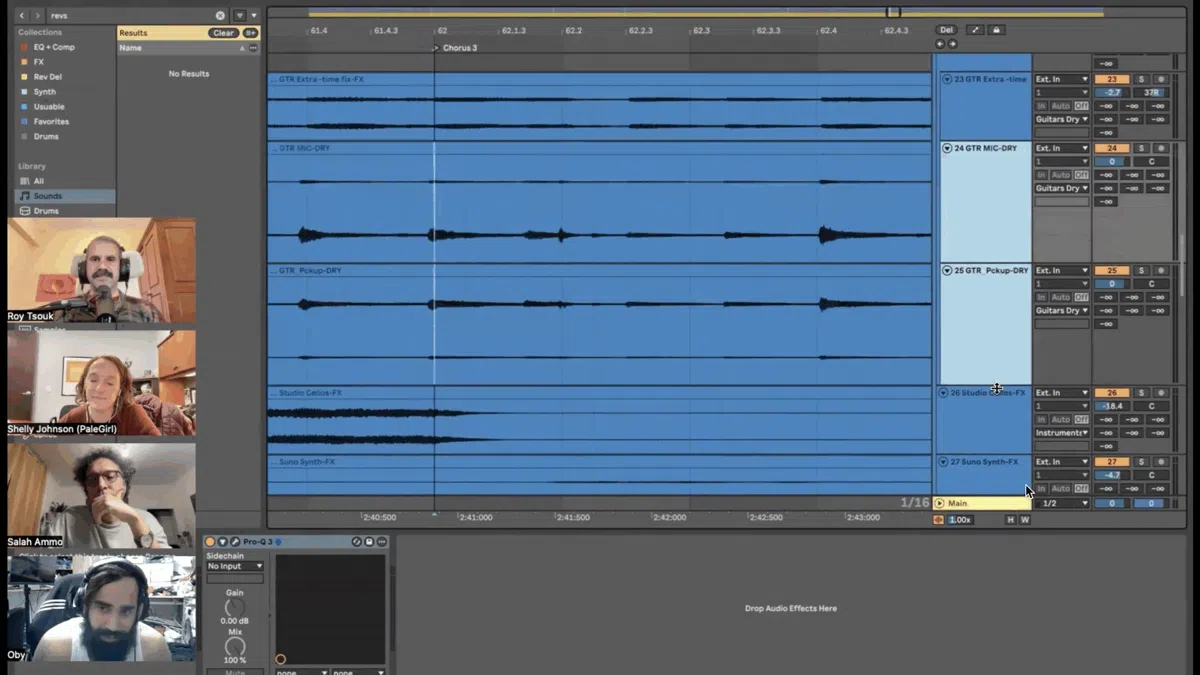
Task: Solo track 23 GTR Extra-time
Action: (x=1141, y=79)
